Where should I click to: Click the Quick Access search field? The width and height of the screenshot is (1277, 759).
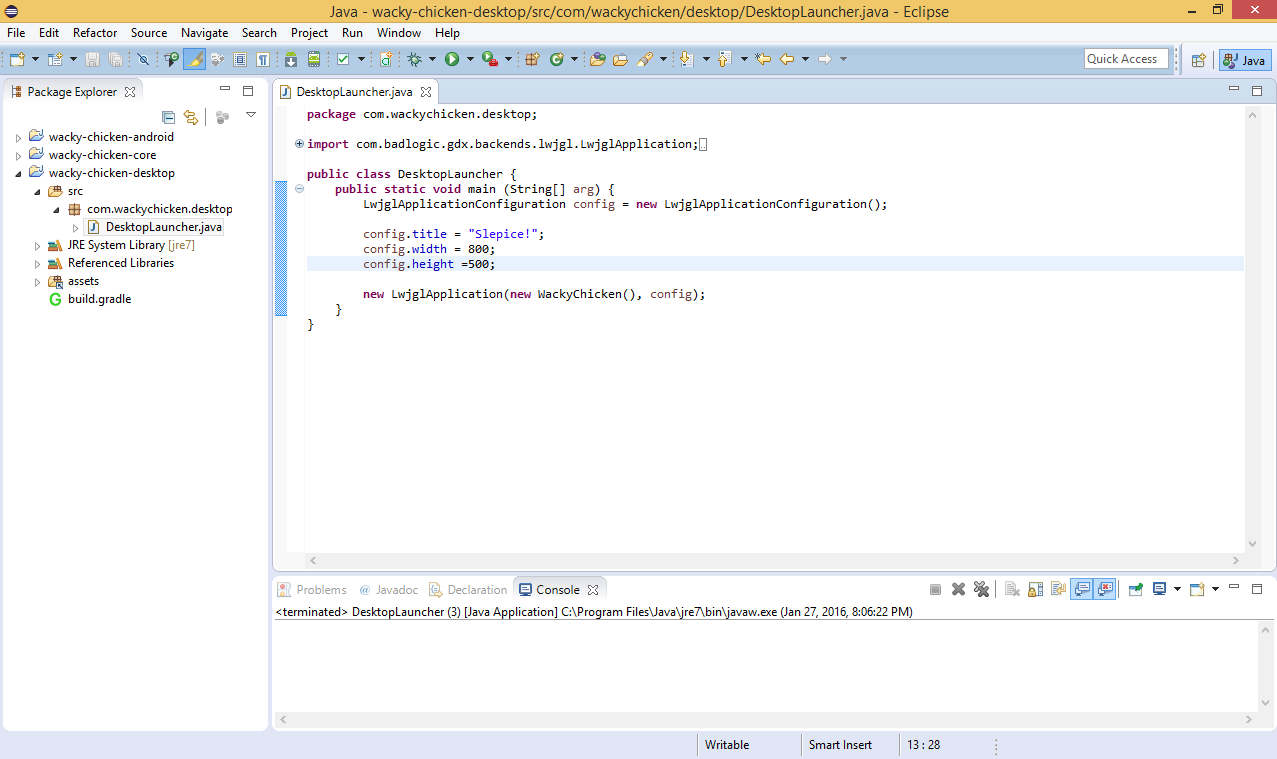click(x=1125, y=59)
